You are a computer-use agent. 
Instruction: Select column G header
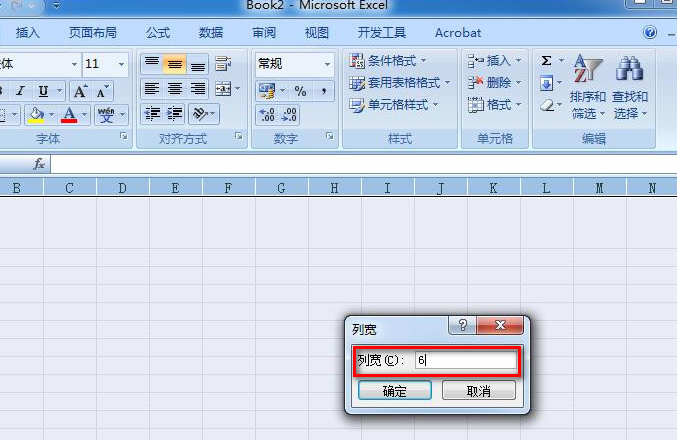[282, 188]
